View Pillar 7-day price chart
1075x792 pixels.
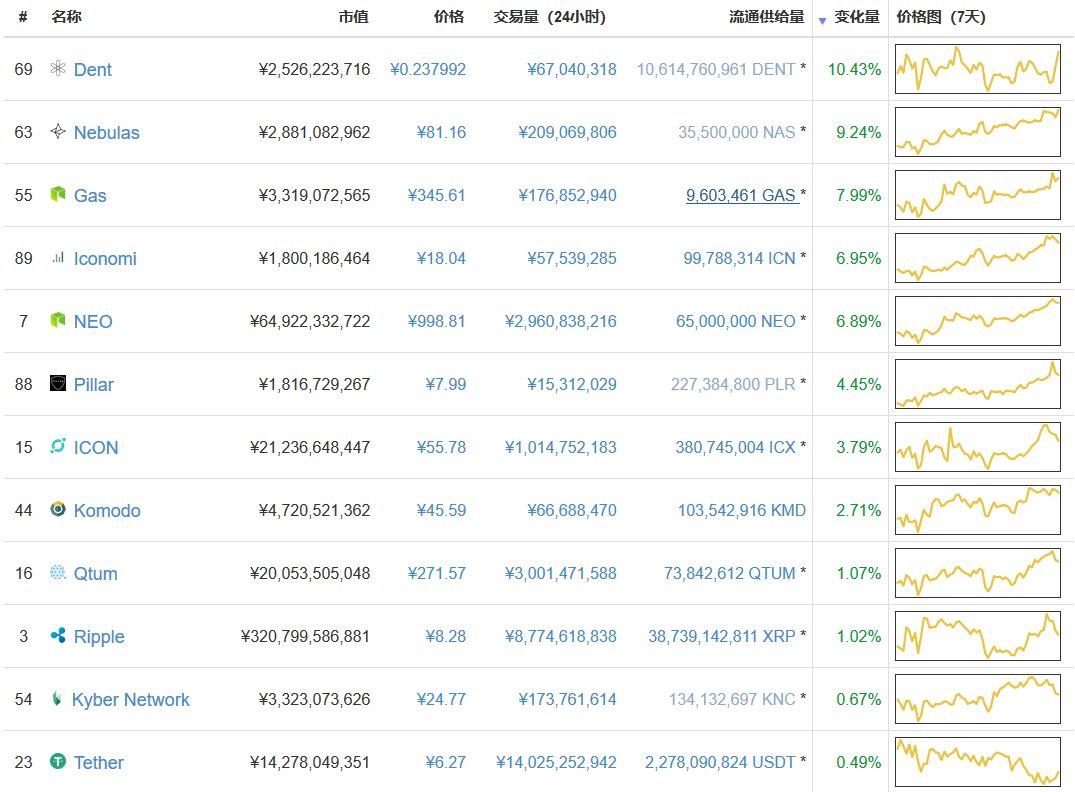978,384
